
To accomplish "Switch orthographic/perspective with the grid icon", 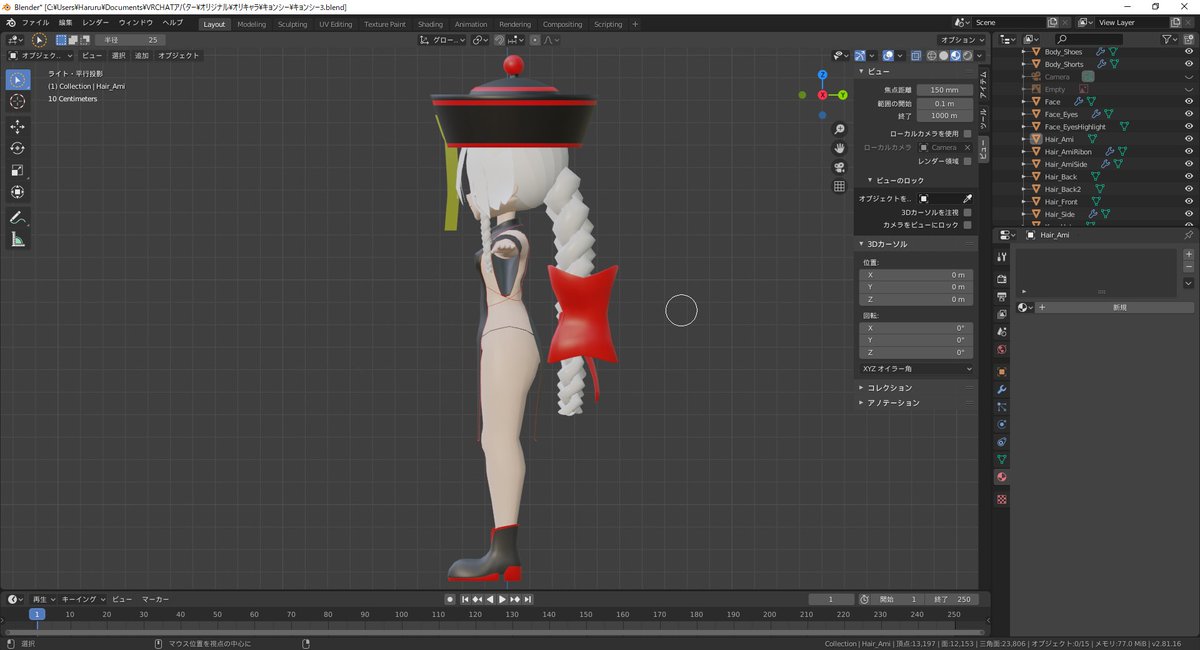I will (839, 186).
